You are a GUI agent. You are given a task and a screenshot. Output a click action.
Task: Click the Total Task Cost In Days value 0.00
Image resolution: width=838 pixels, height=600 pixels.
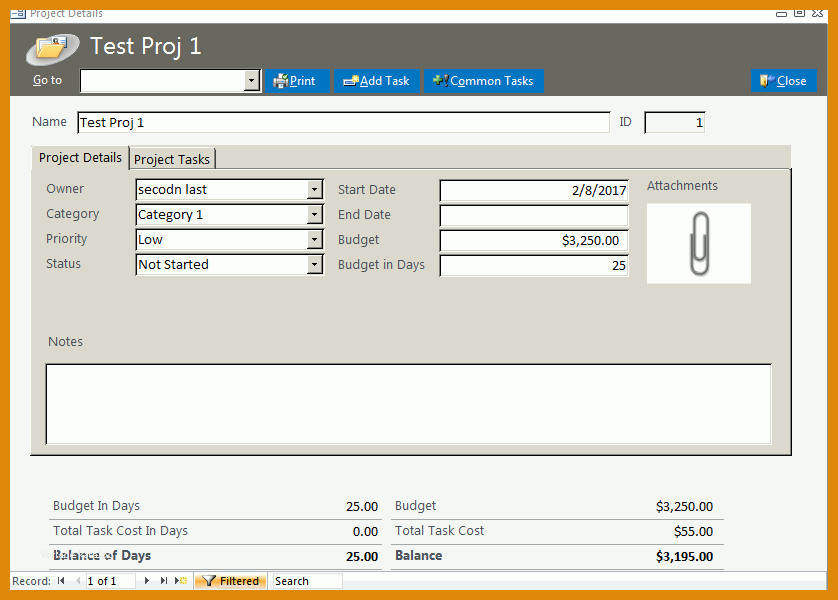[x=366, y=532]
